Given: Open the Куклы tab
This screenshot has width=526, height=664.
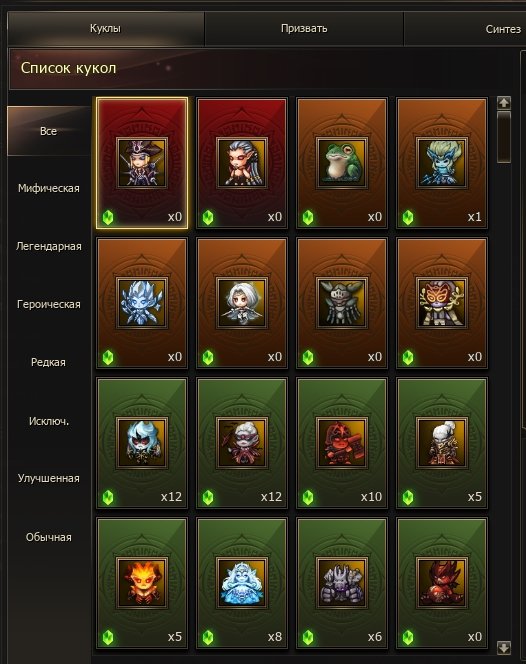Looking at the screenshot, I should pyautogui.click(x=105, y=28).
